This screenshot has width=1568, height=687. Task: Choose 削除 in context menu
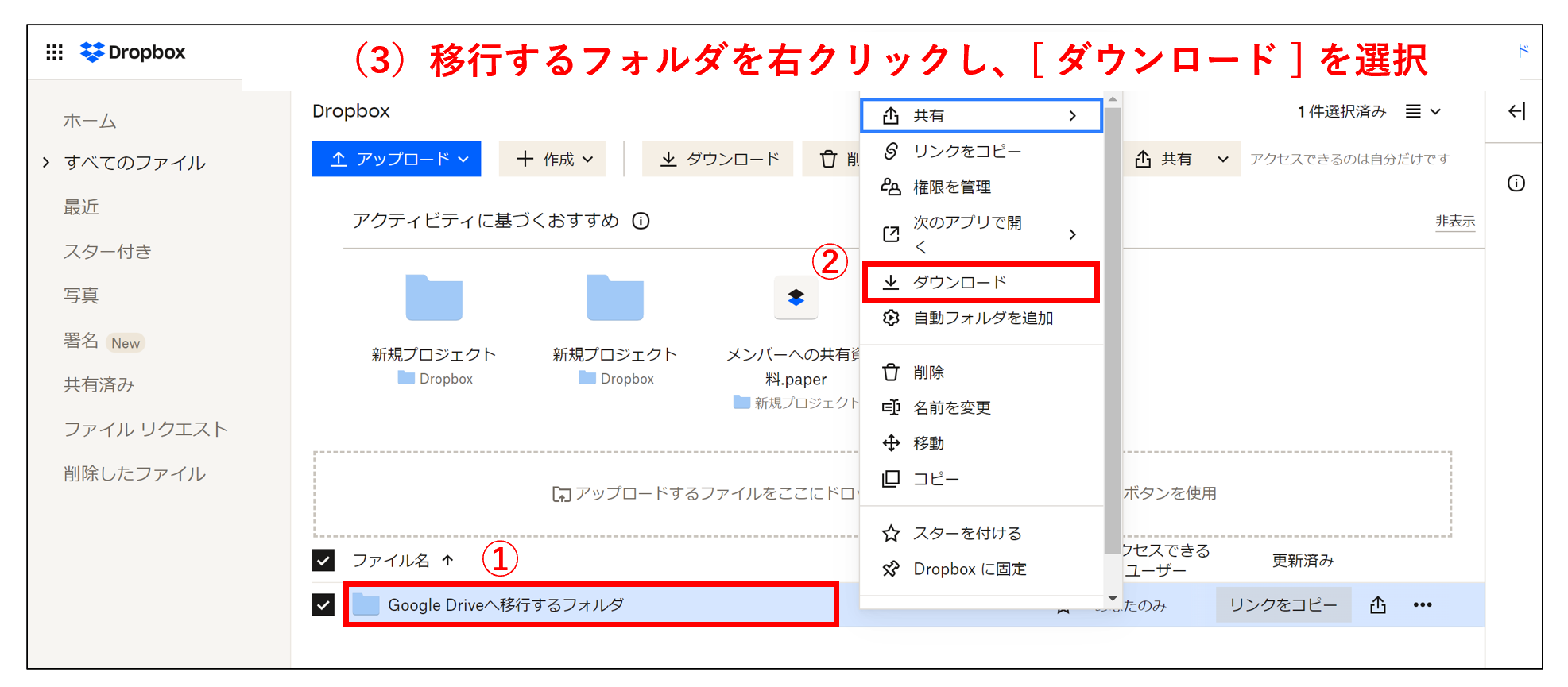point(981,372)
